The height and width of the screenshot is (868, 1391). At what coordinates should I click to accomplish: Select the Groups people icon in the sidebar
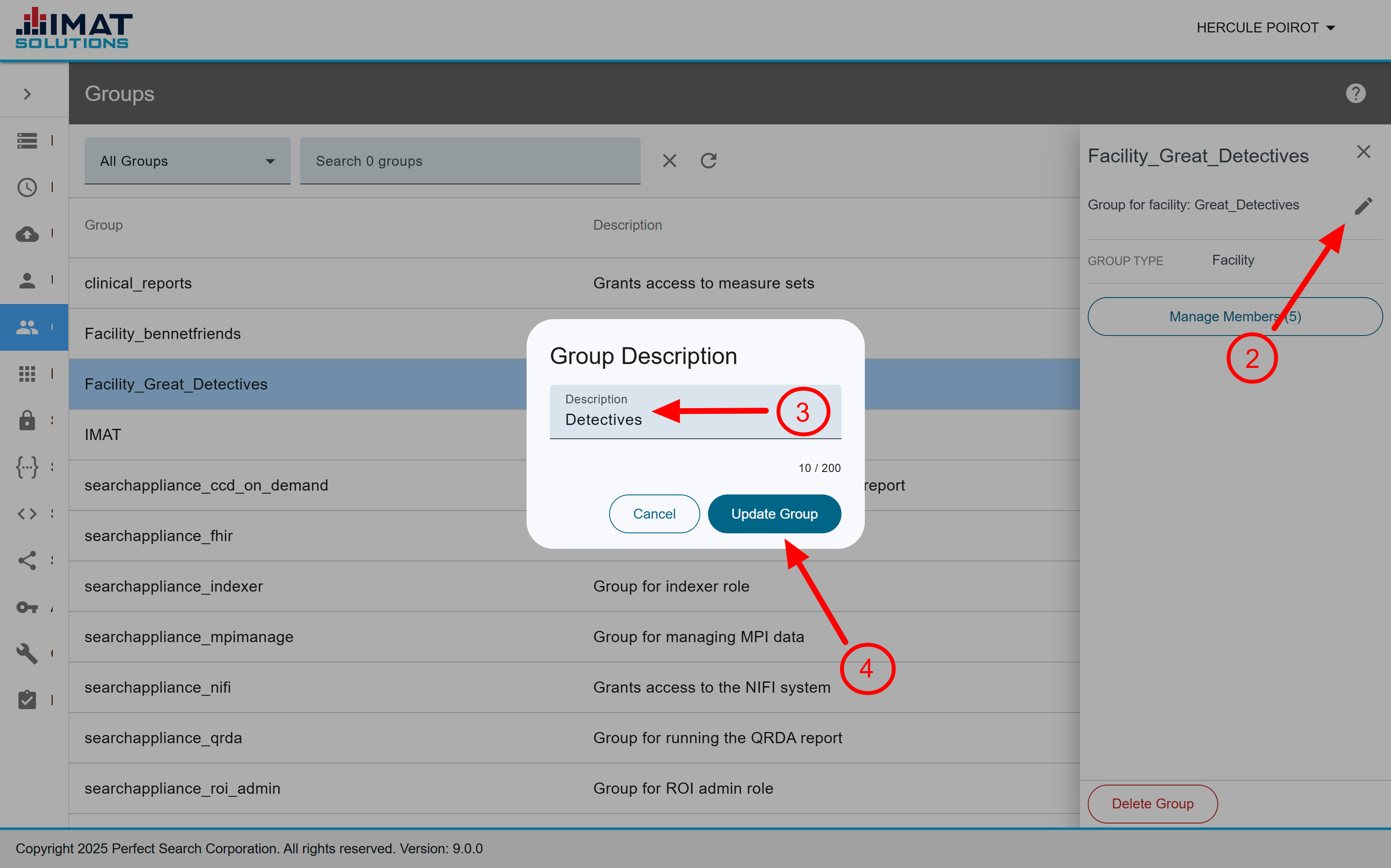27,327
